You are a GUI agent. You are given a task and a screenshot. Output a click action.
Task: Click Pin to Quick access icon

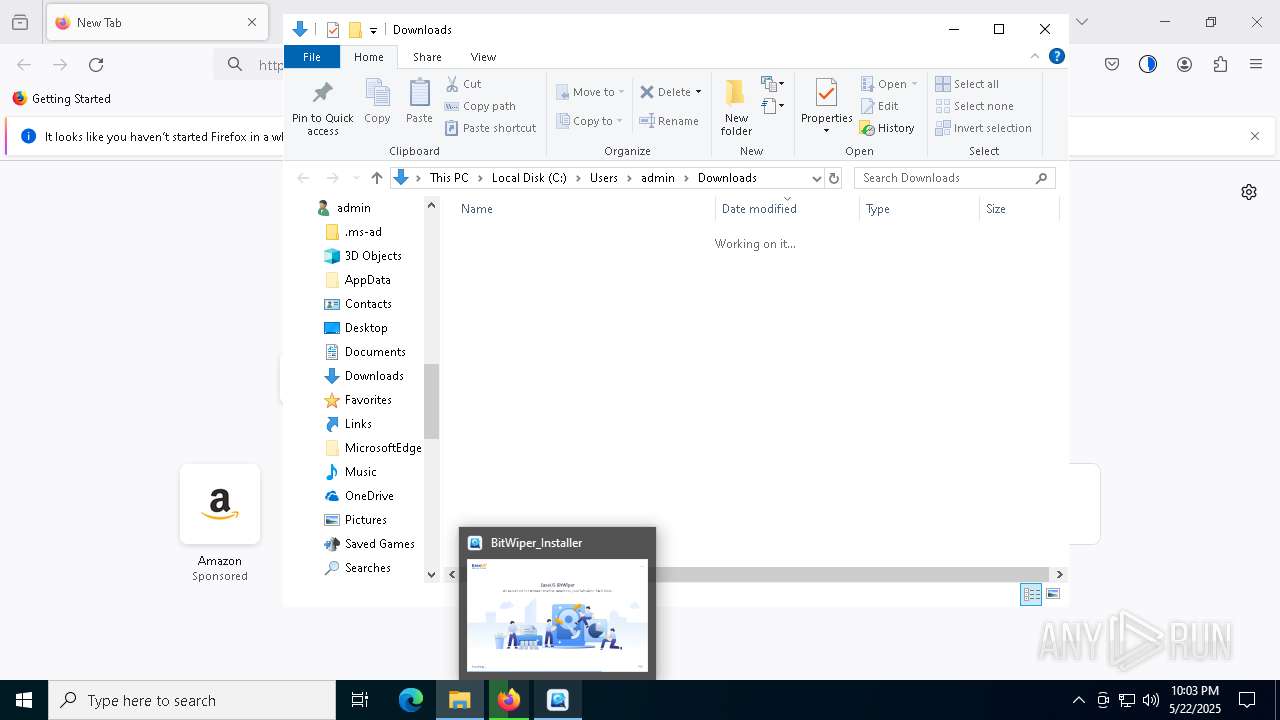pos(322,107)
